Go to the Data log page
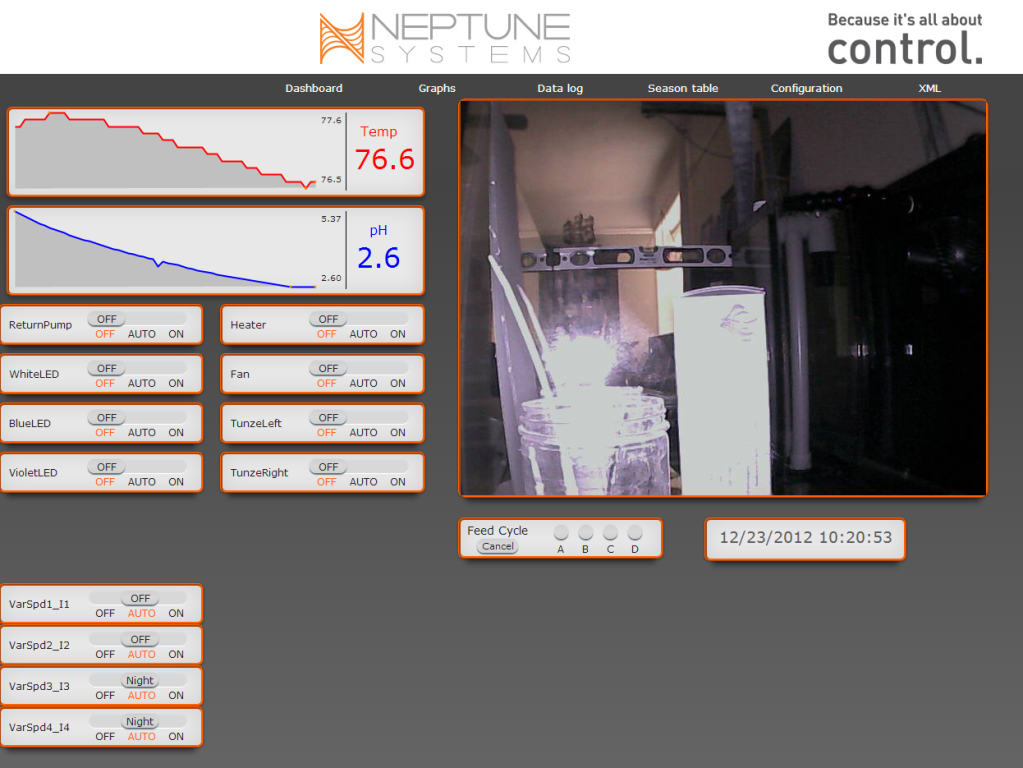 click(560, 89)
